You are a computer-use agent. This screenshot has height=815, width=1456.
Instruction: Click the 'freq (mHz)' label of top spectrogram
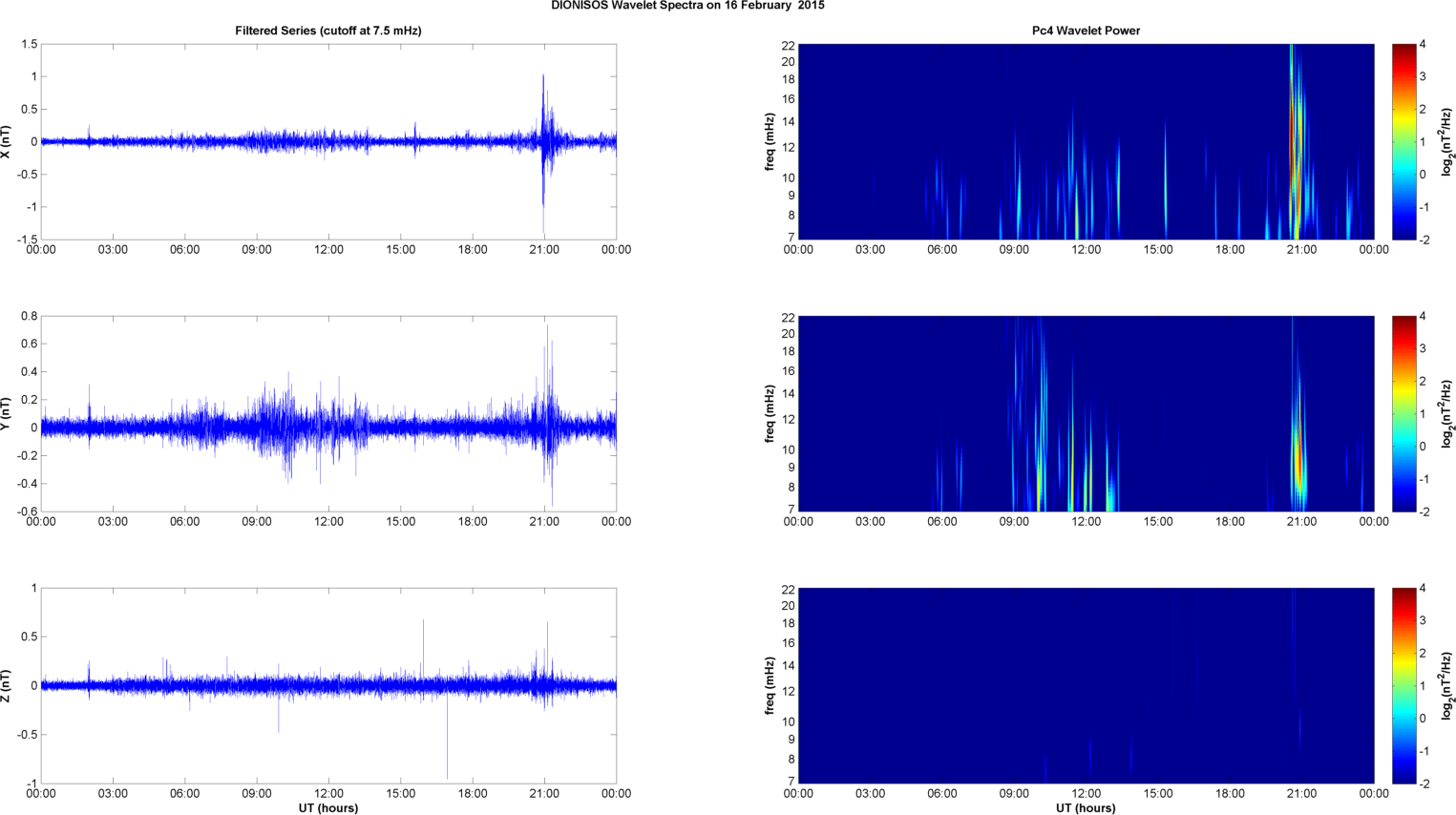coord(770,141)
